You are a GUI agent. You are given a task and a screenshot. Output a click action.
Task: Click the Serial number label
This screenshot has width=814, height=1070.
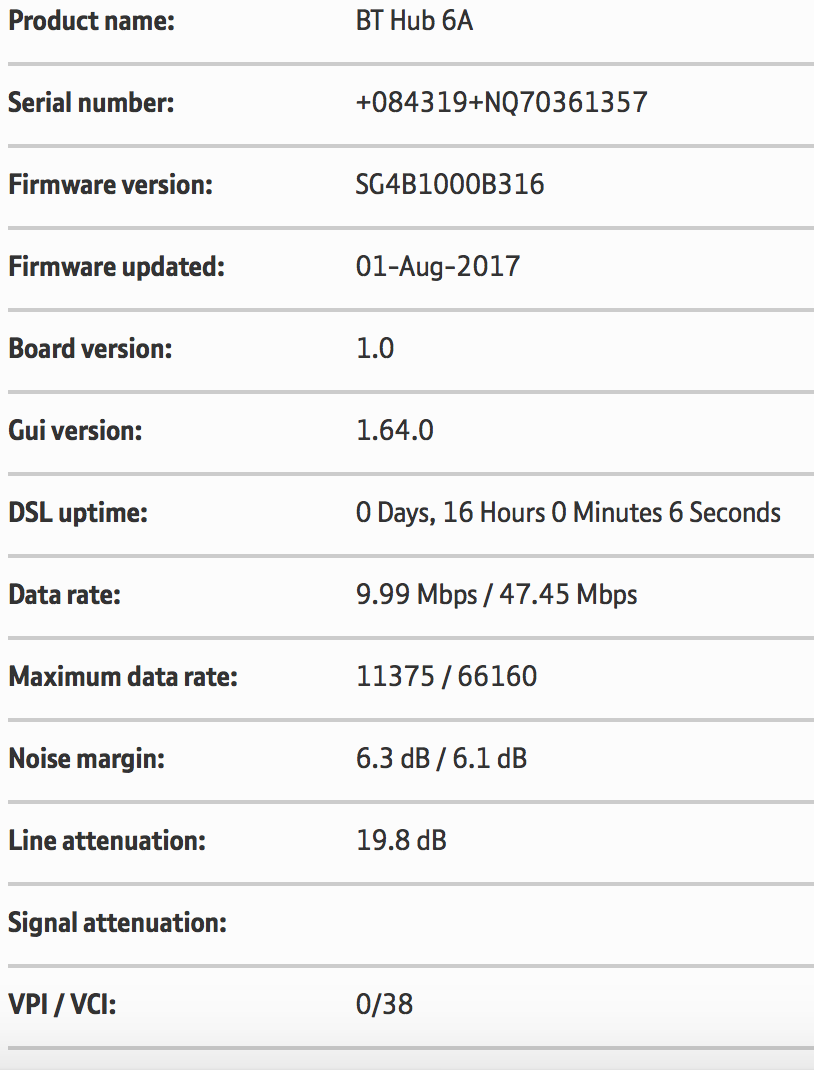click(x=91, y=103)
